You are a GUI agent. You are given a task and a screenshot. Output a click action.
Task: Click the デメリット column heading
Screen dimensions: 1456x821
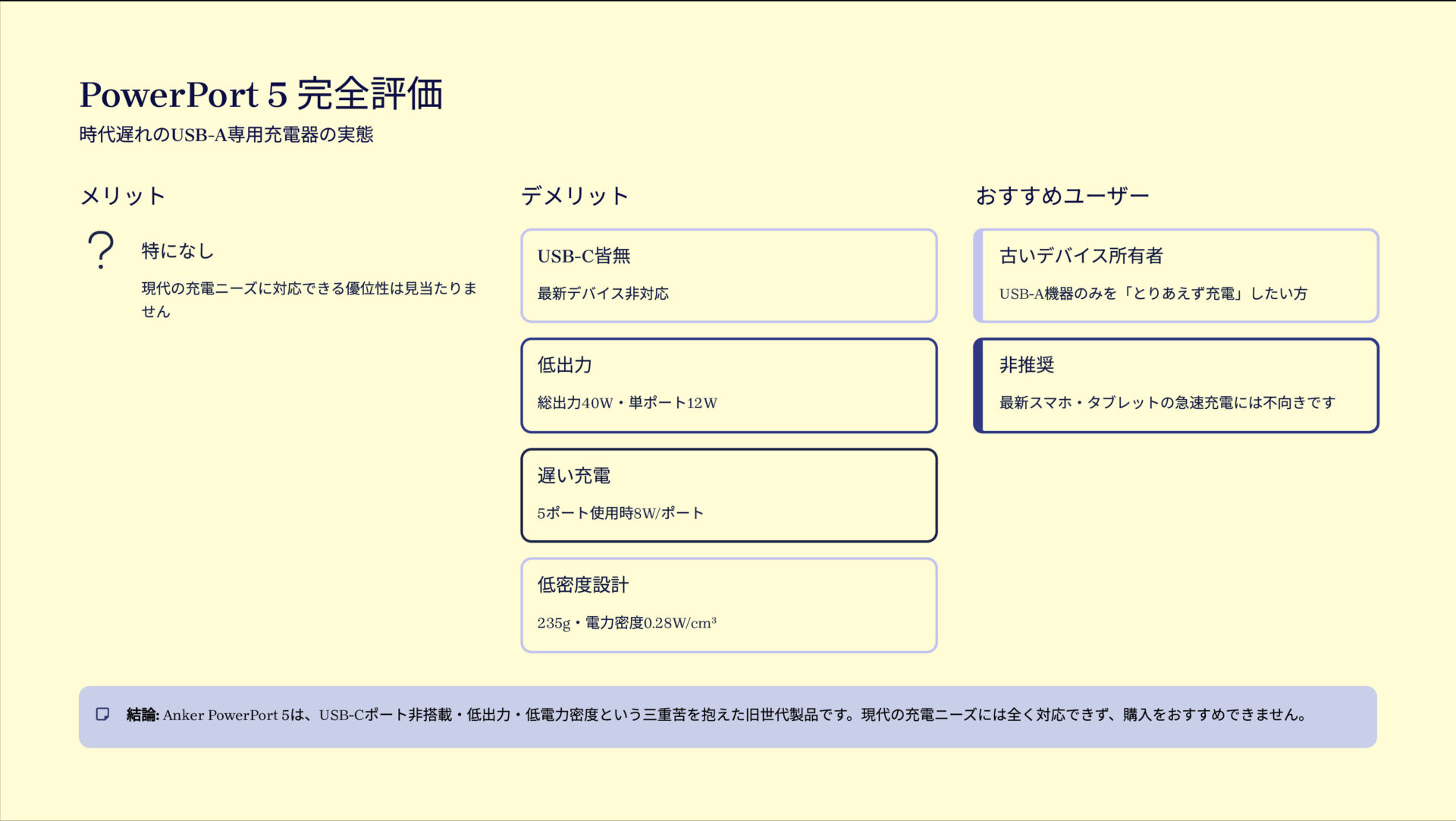[575, 196]
